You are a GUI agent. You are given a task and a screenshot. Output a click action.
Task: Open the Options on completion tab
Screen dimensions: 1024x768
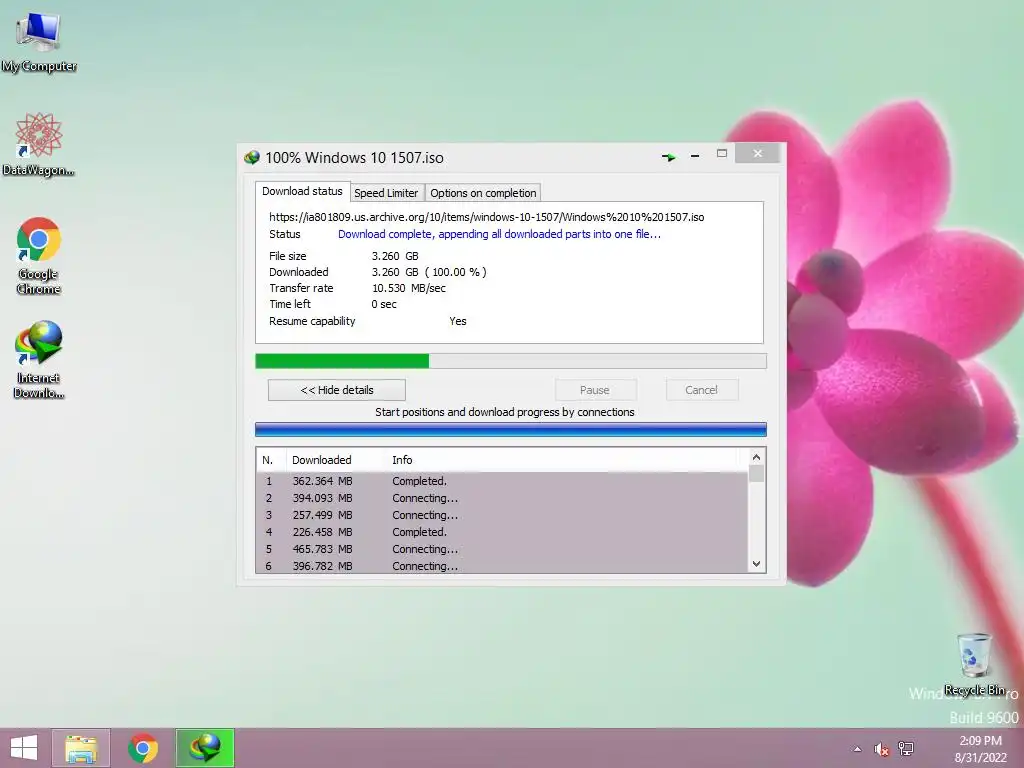(483, 193)
